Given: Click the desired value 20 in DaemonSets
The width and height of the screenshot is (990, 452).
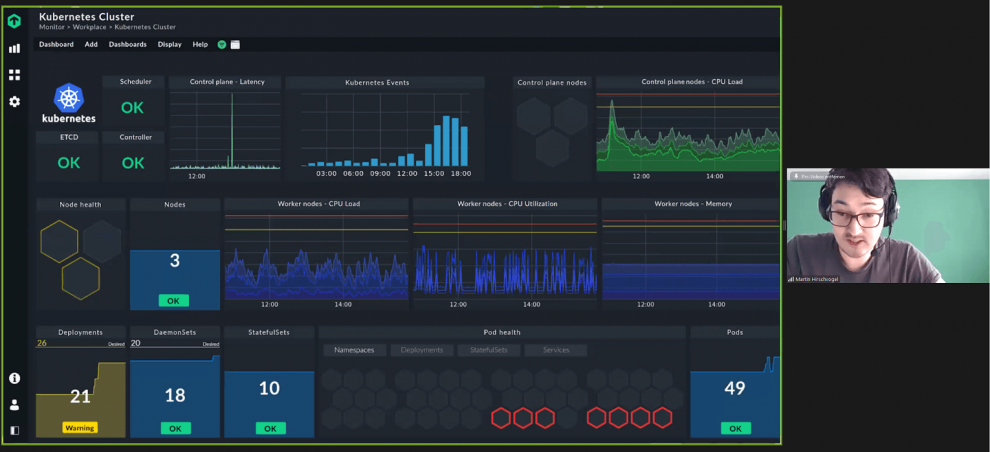Looking at the screenshot, I should point(135,343).
